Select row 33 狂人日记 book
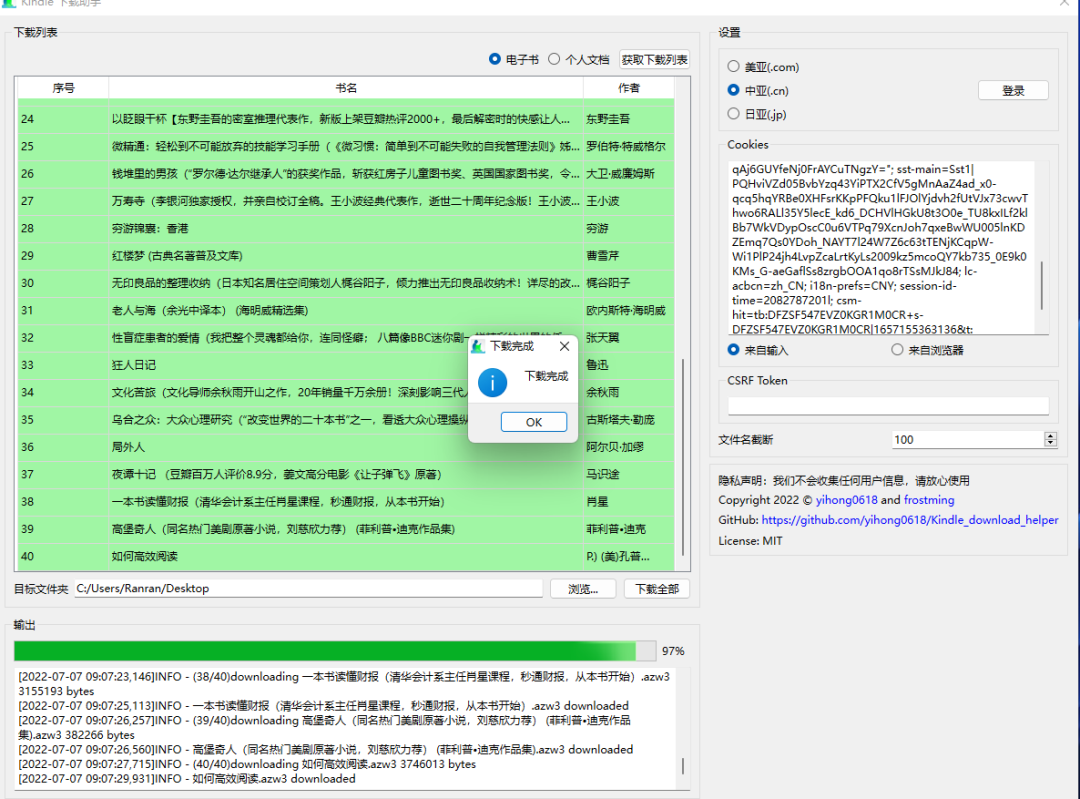Screen dimensions: 1080x799 346,365
